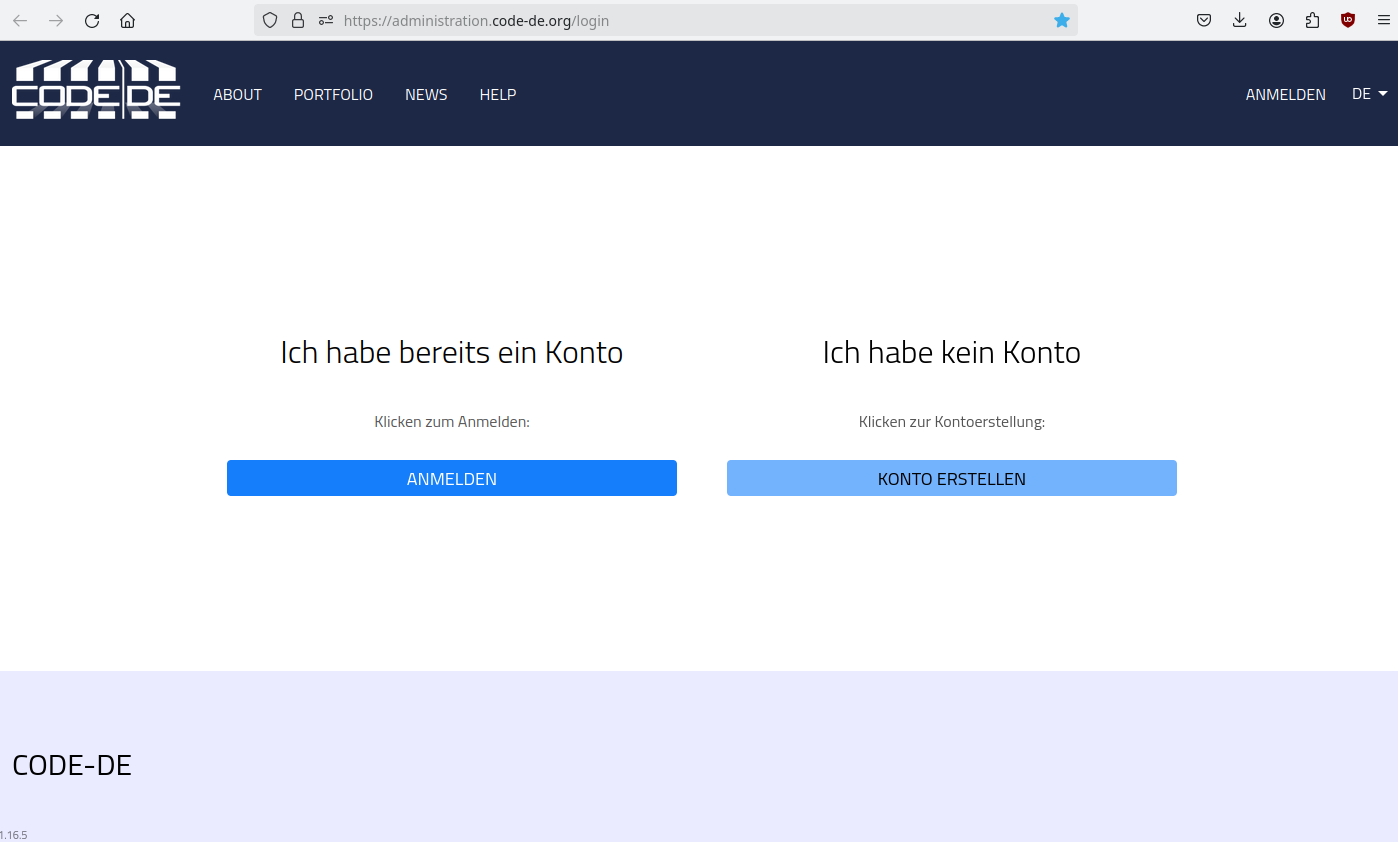Open the Firefox account icon
This screenshot has height=842, width=1398.
click(1276, 20)
